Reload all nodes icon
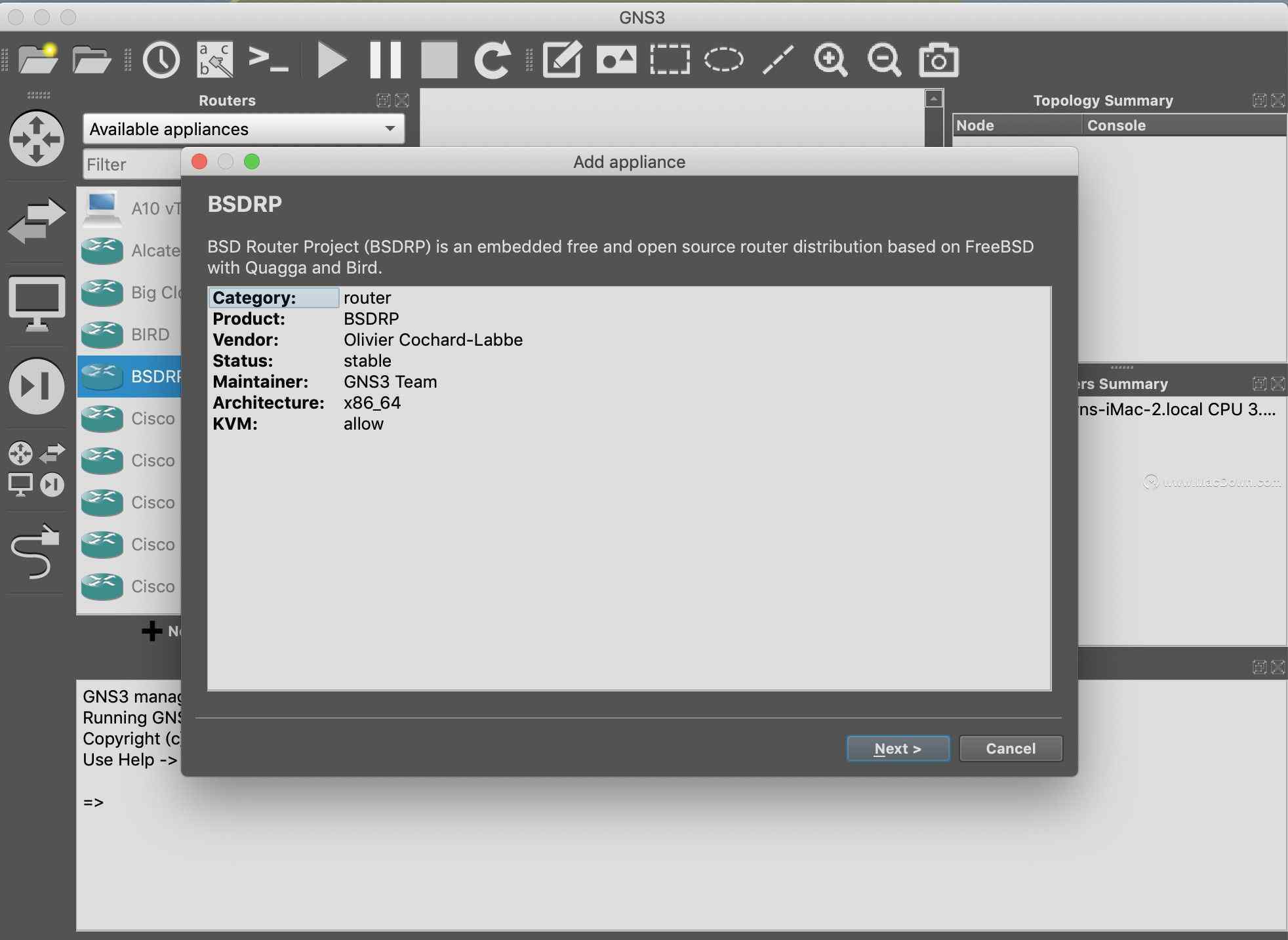This screenshot has width=1288, height=940. click(x=493, y=60)
